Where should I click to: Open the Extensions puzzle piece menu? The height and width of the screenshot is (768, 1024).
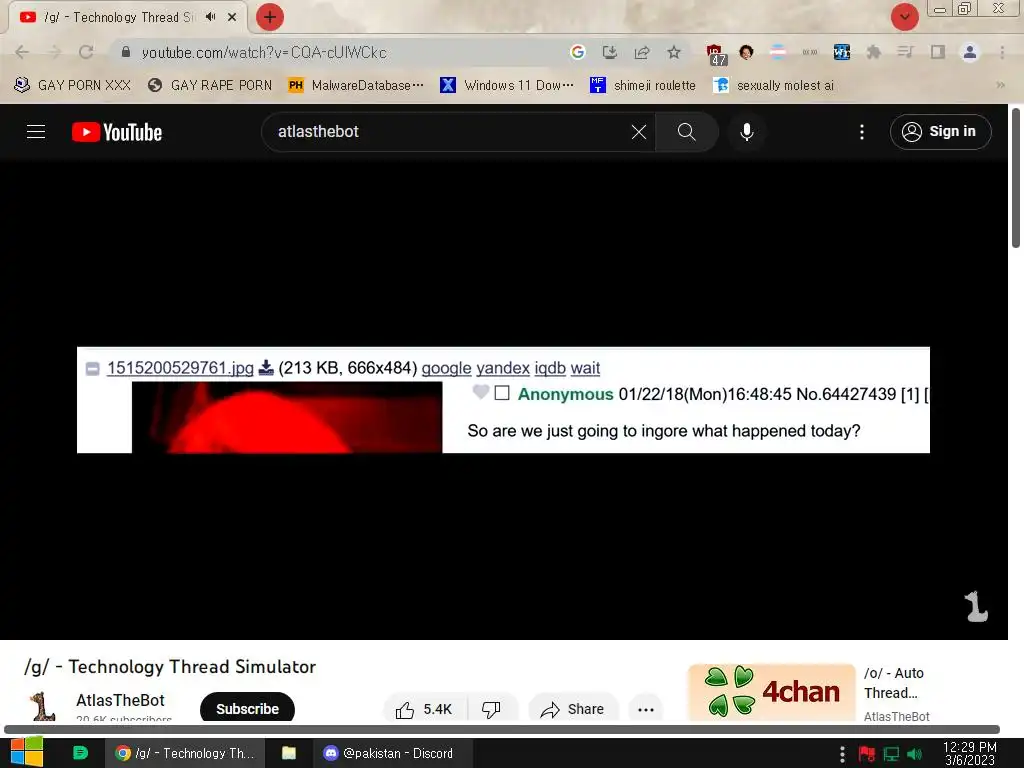click(x=873, y=52)
